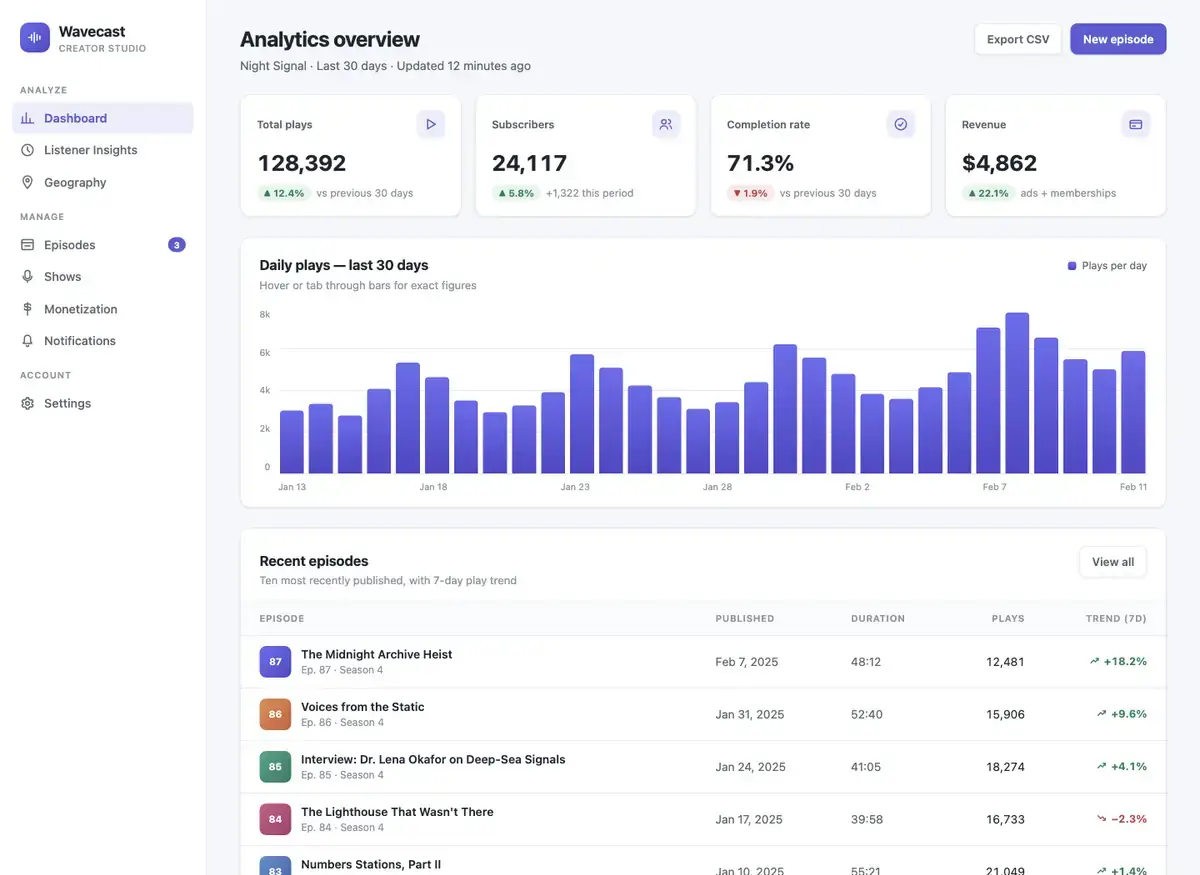Click the New episode button
The width and height of the screenshot is (1200, 875).
coord(1118,39)
